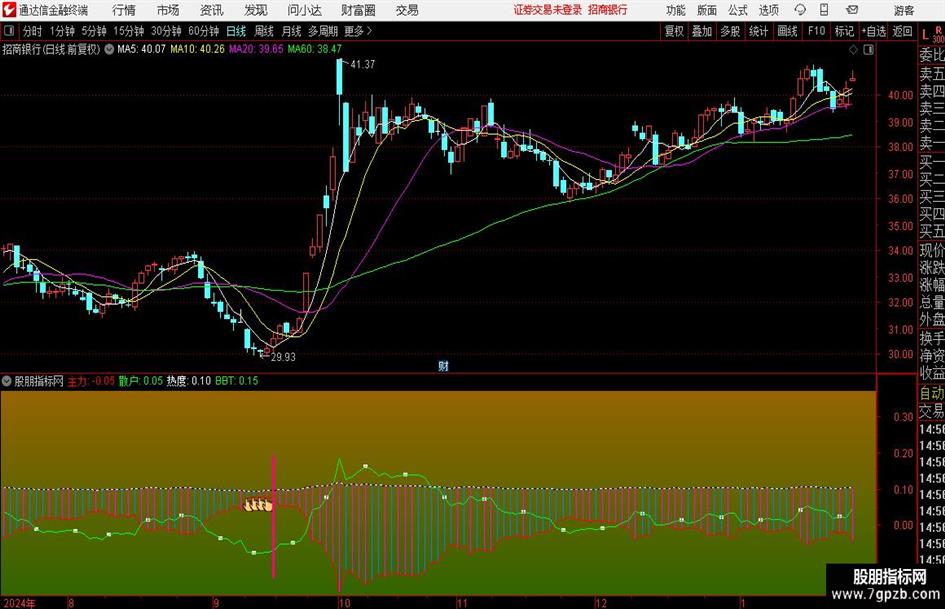Click the MA5: 40.07 label

(x=141, y=49)
